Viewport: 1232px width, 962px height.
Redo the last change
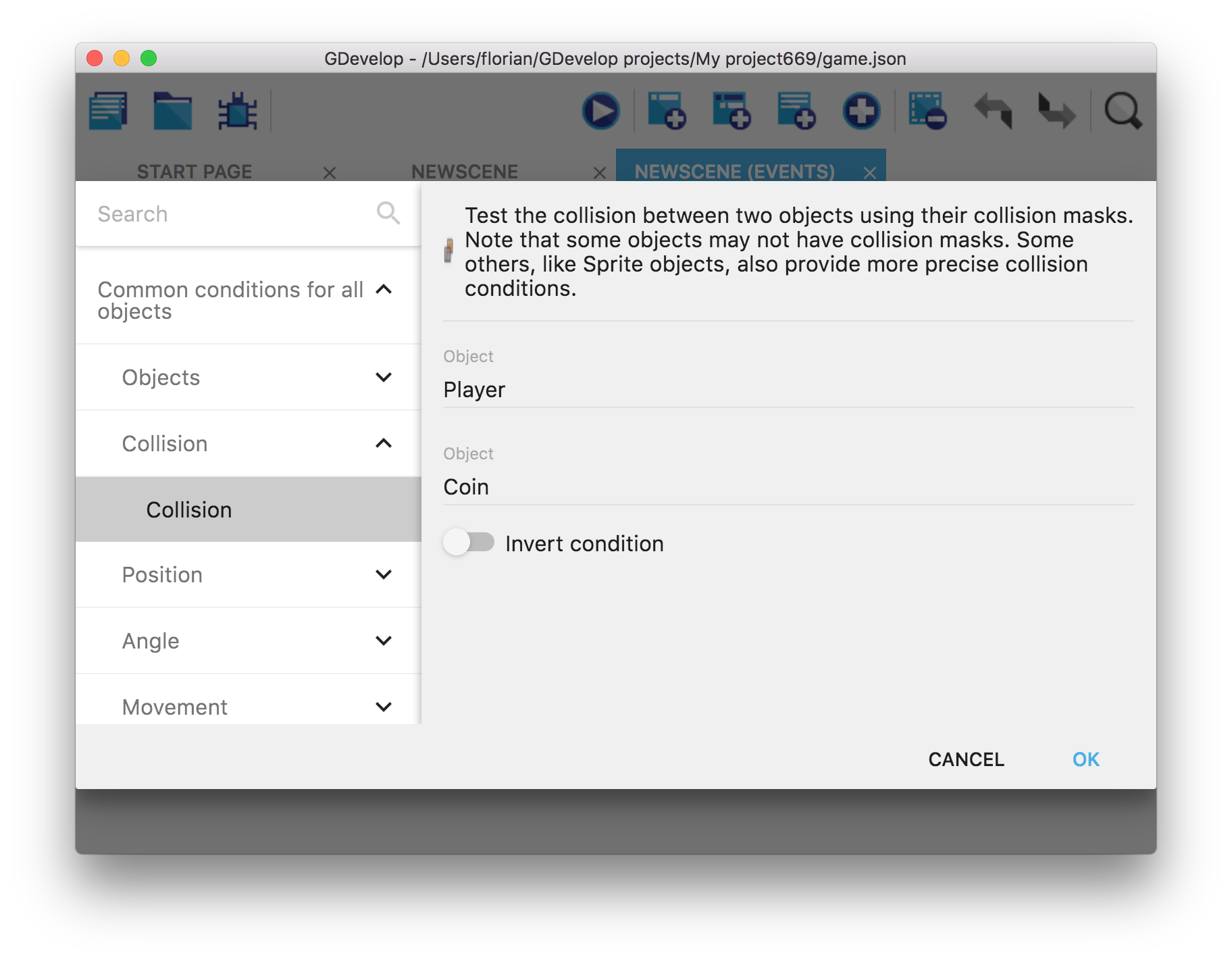point(1057,111)
